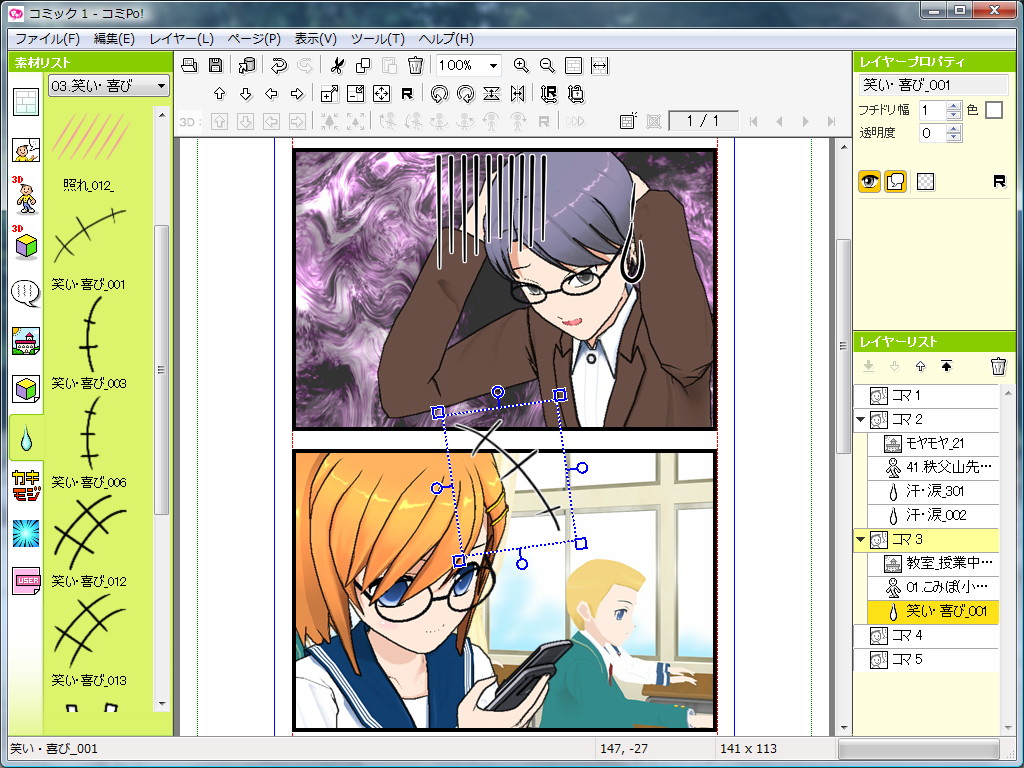Open the speech balloon material category
Image resolution: width=1024 pixels, height=768 pixels.
point(26,293)
